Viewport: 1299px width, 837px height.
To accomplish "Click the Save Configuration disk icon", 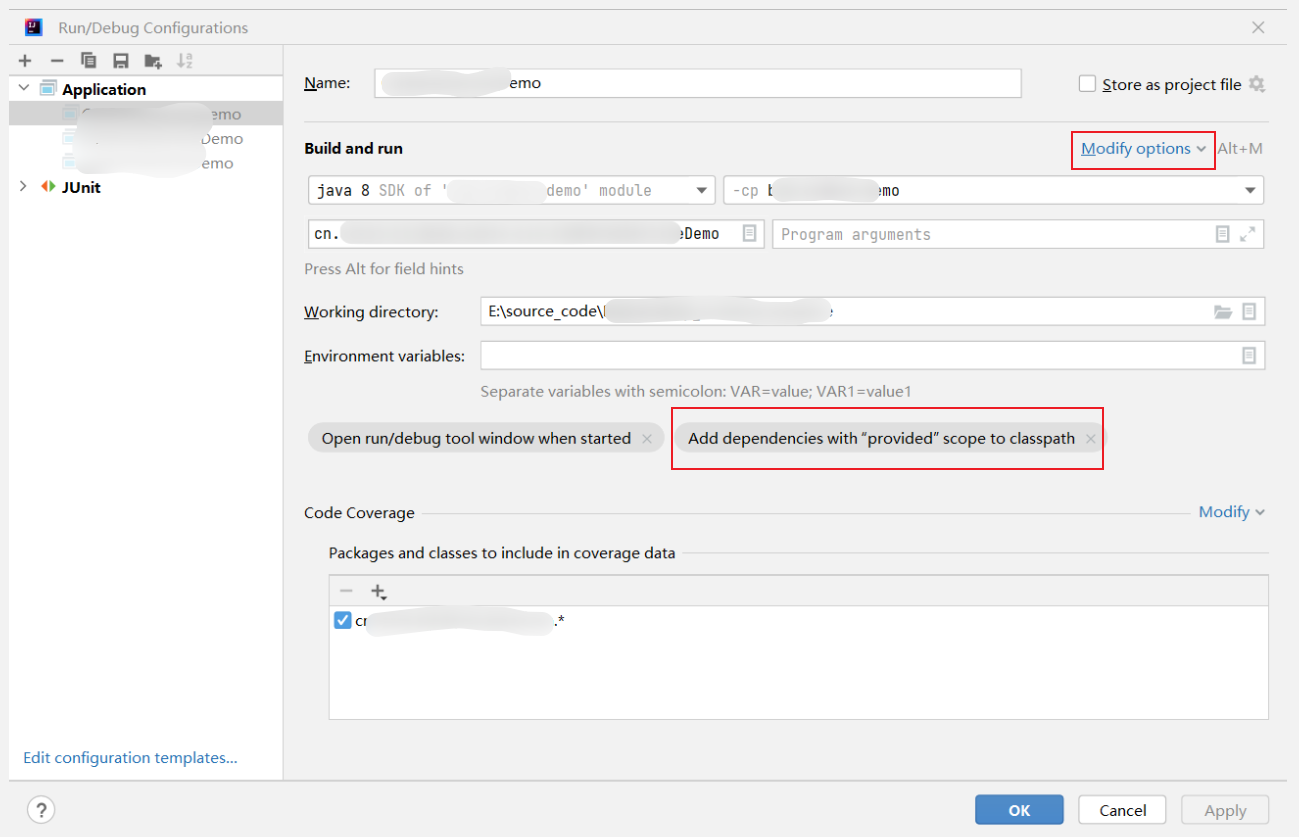I will (x=120, y=61).
